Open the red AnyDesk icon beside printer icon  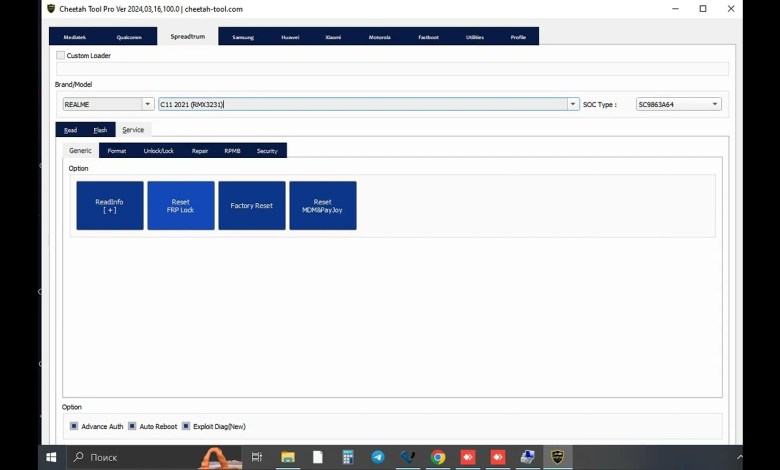[498, 457]
